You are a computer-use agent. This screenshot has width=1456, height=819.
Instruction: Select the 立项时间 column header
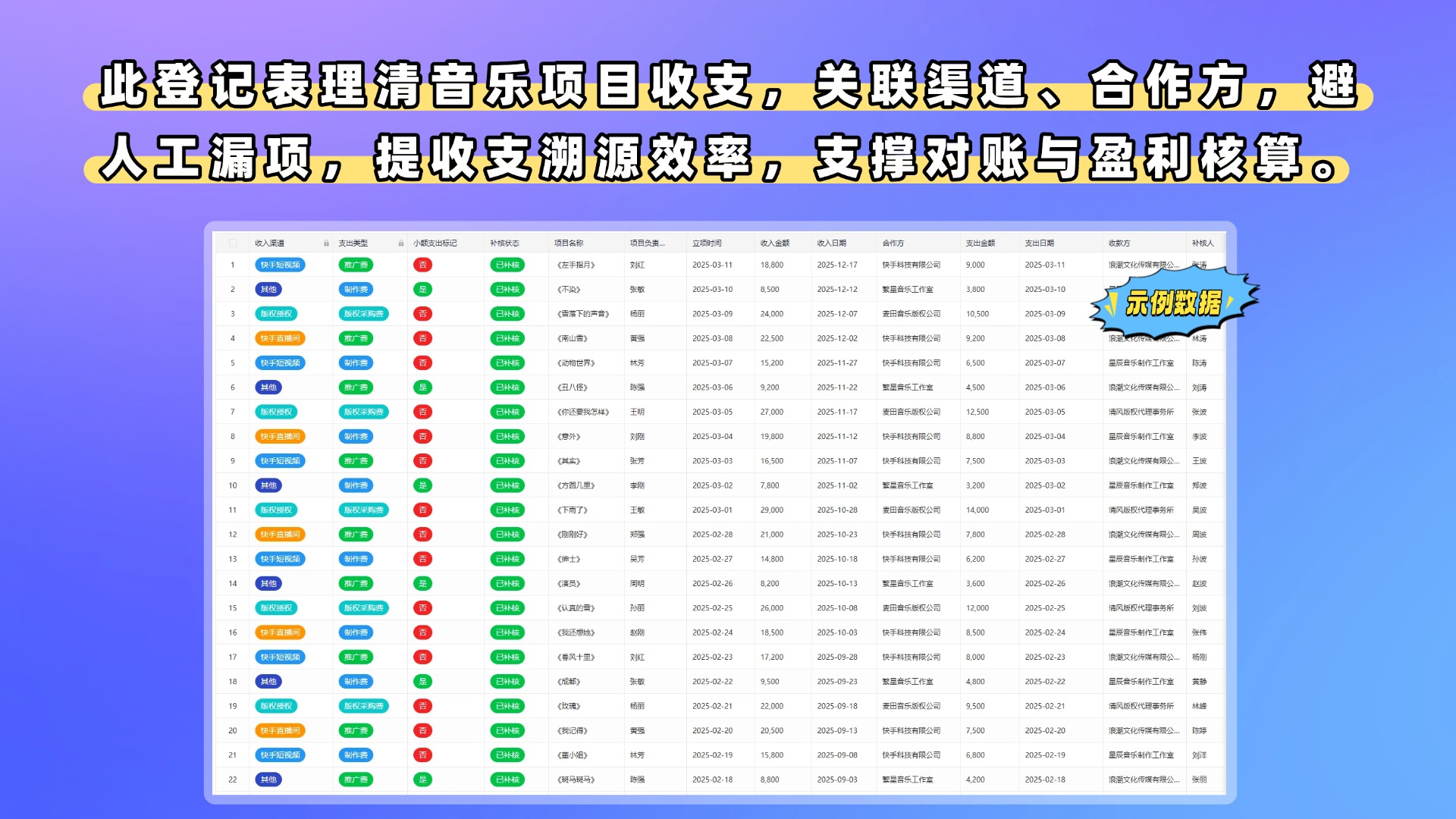707,243
